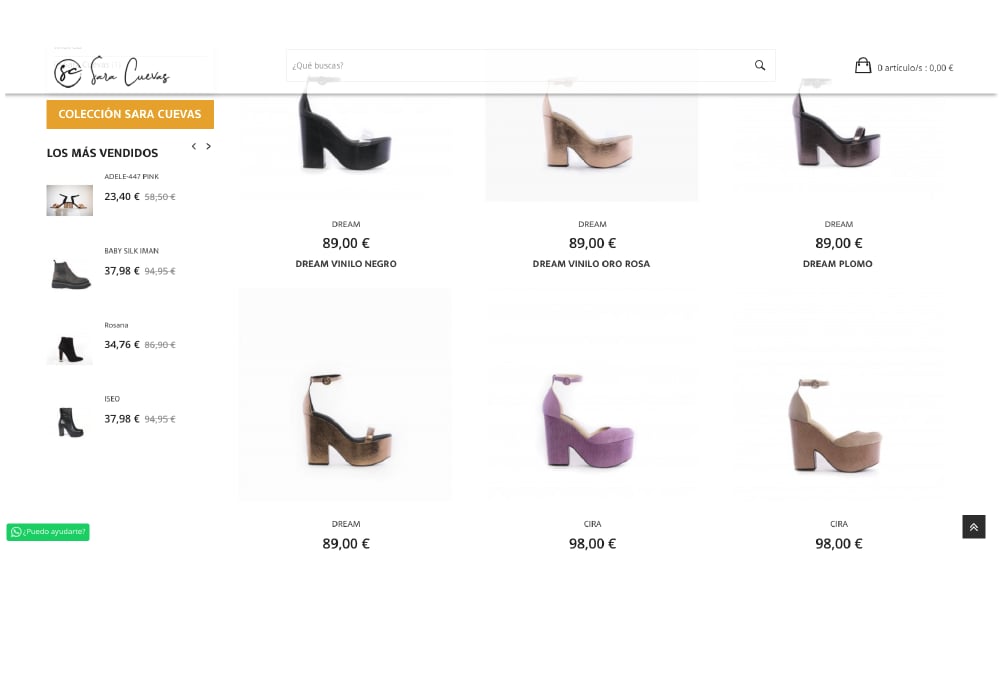Select the Rosana boot thumbnail

click(70, 347)
